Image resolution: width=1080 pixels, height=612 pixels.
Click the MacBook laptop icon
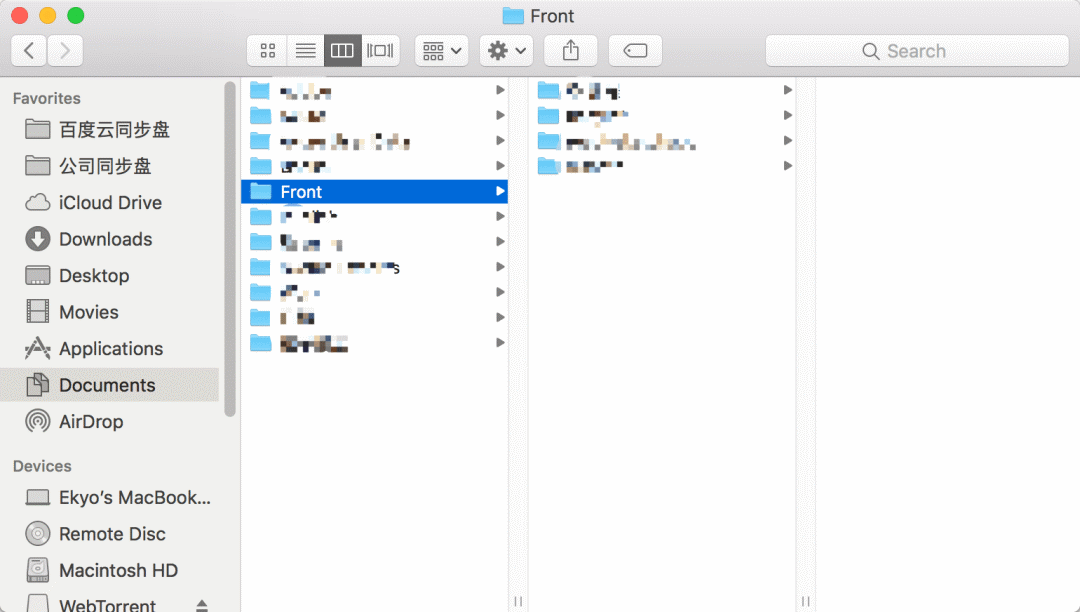(37, 498)
